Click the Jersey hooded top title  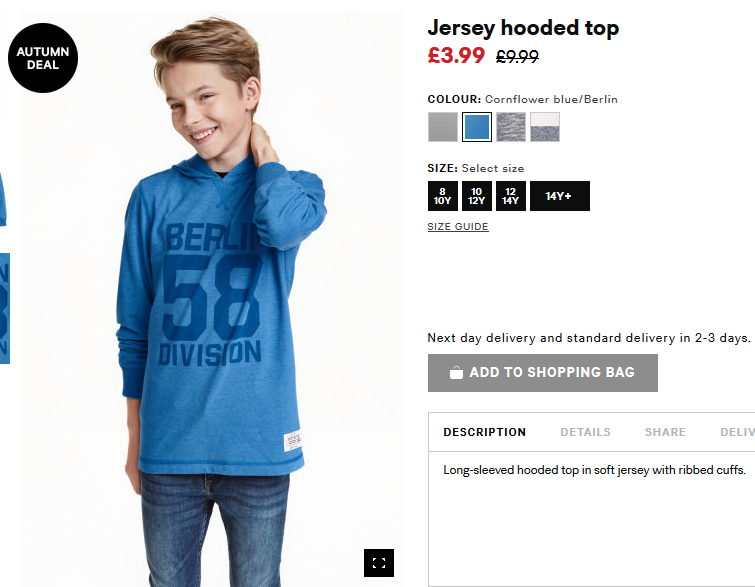[x=523, y=28]
